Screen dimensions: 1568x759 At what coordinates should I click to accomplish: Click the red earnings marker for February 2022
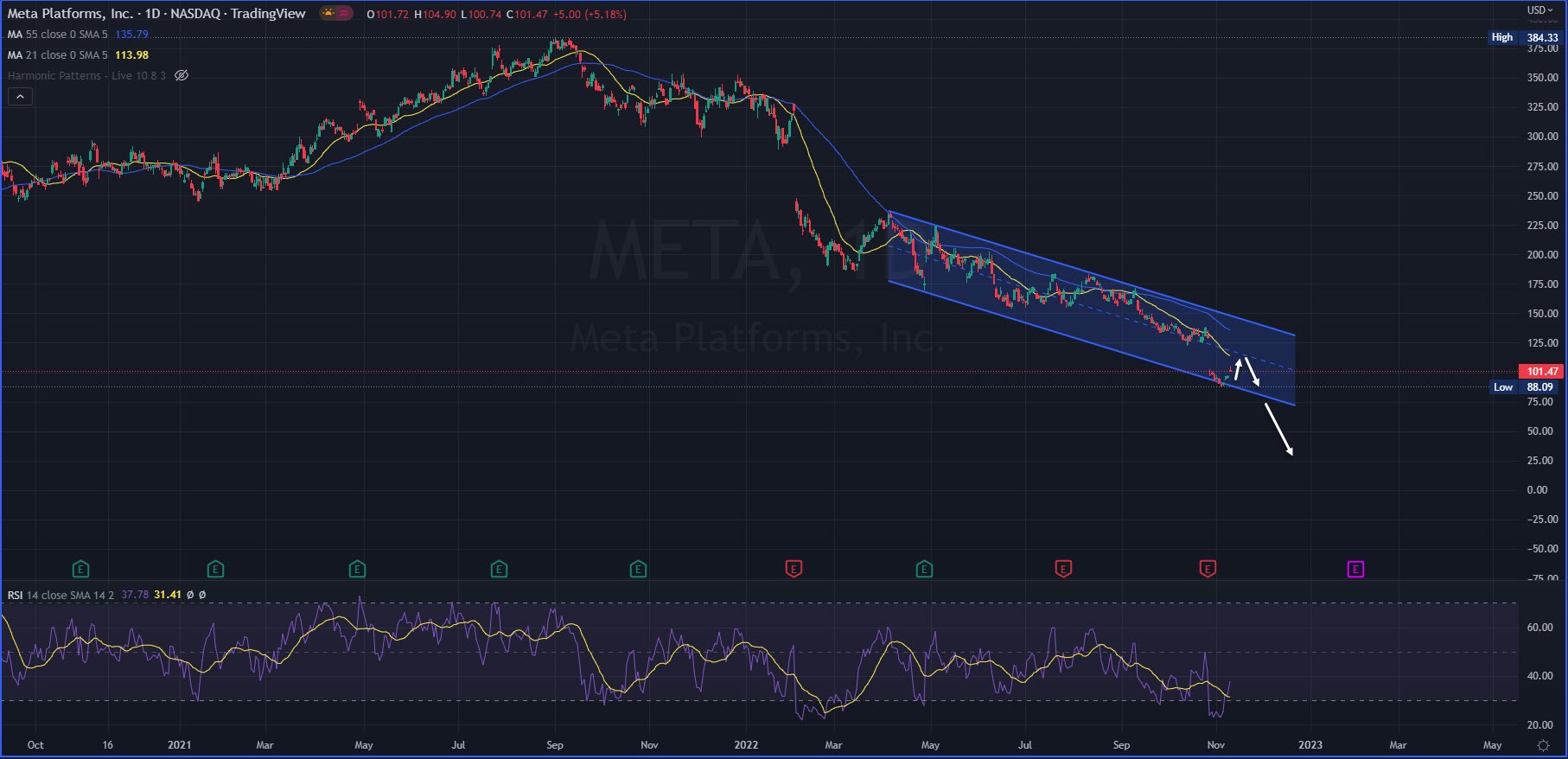794,569
